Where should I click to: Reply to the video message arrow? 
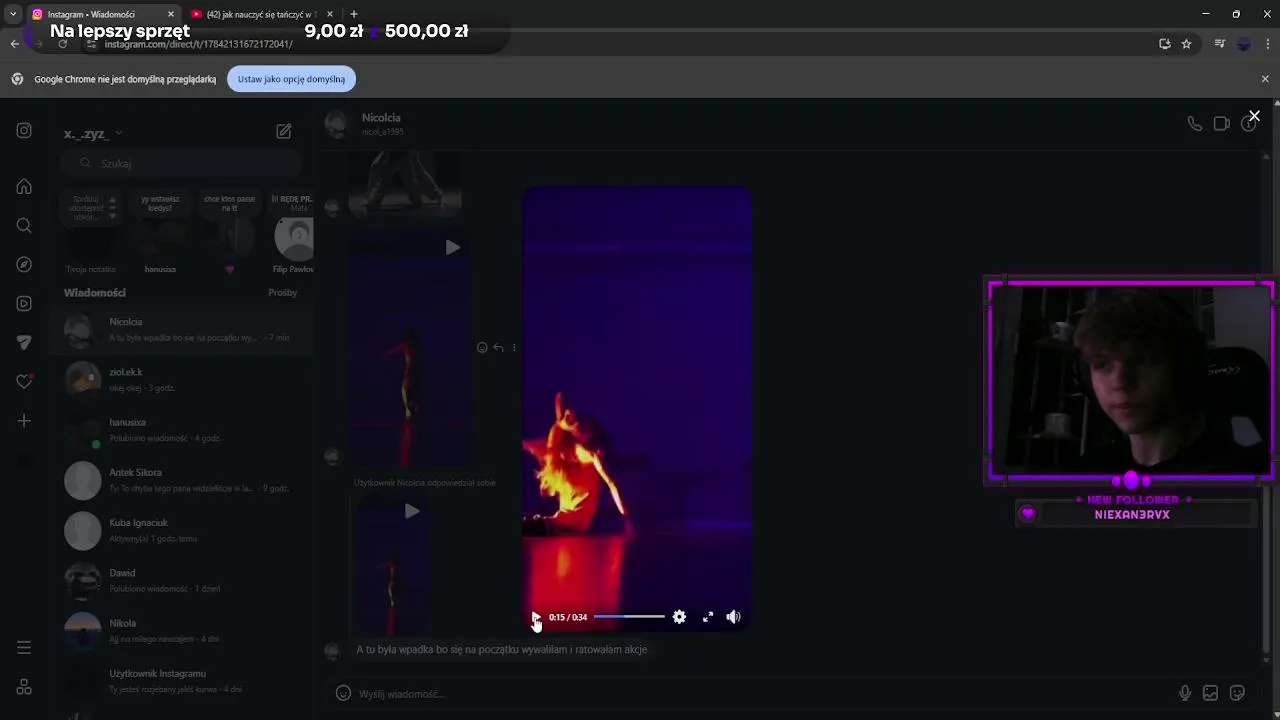(498, 348)
